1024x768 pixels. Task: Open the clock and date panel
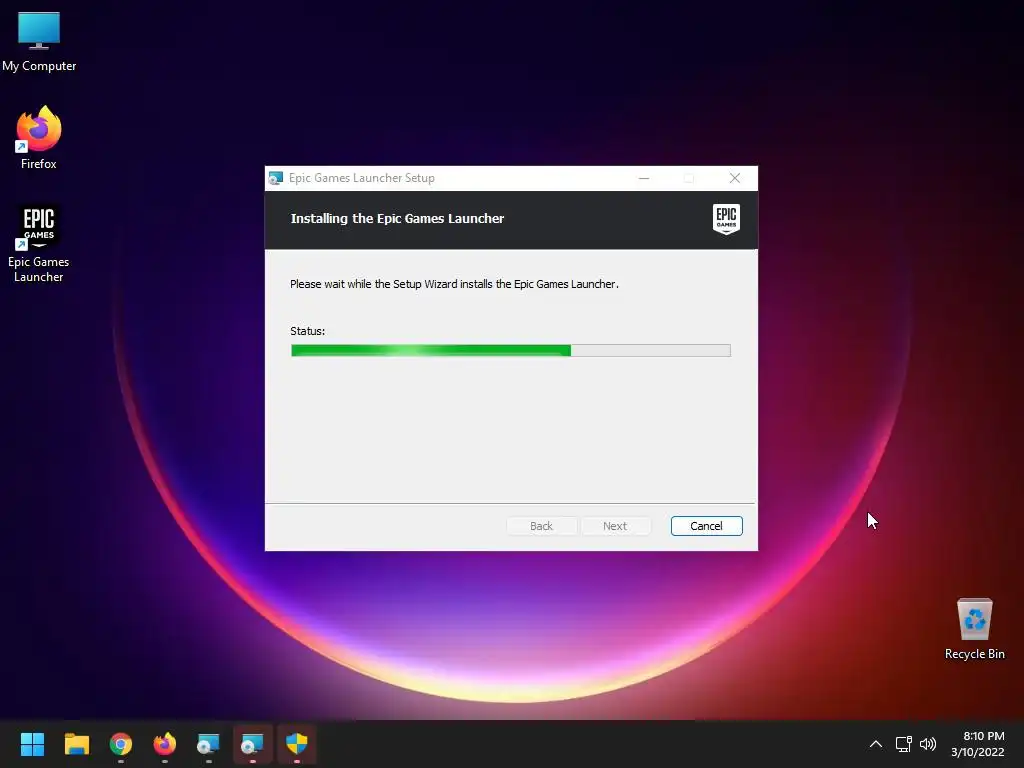pyautogui.click(x=978, y=744)
